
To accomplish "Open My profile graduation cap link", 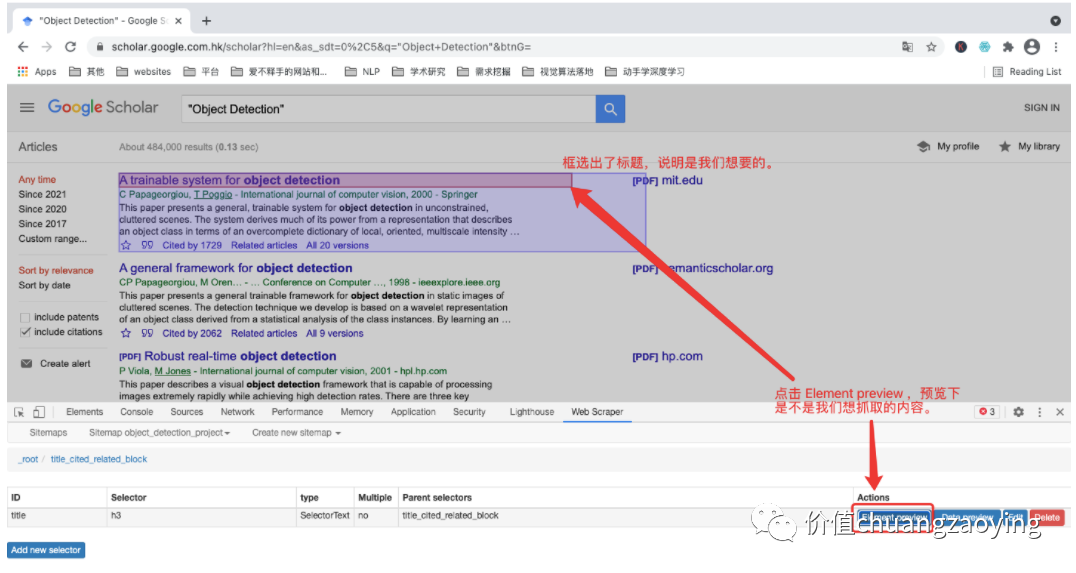I will (x=948, y=146).
